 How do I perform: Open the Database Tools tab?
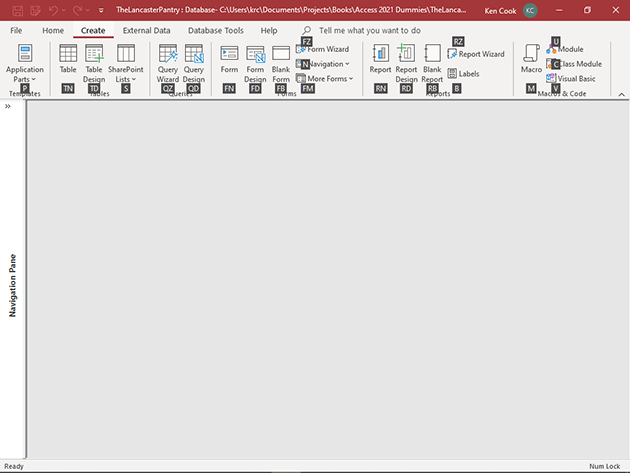click(x=215, y=31)
